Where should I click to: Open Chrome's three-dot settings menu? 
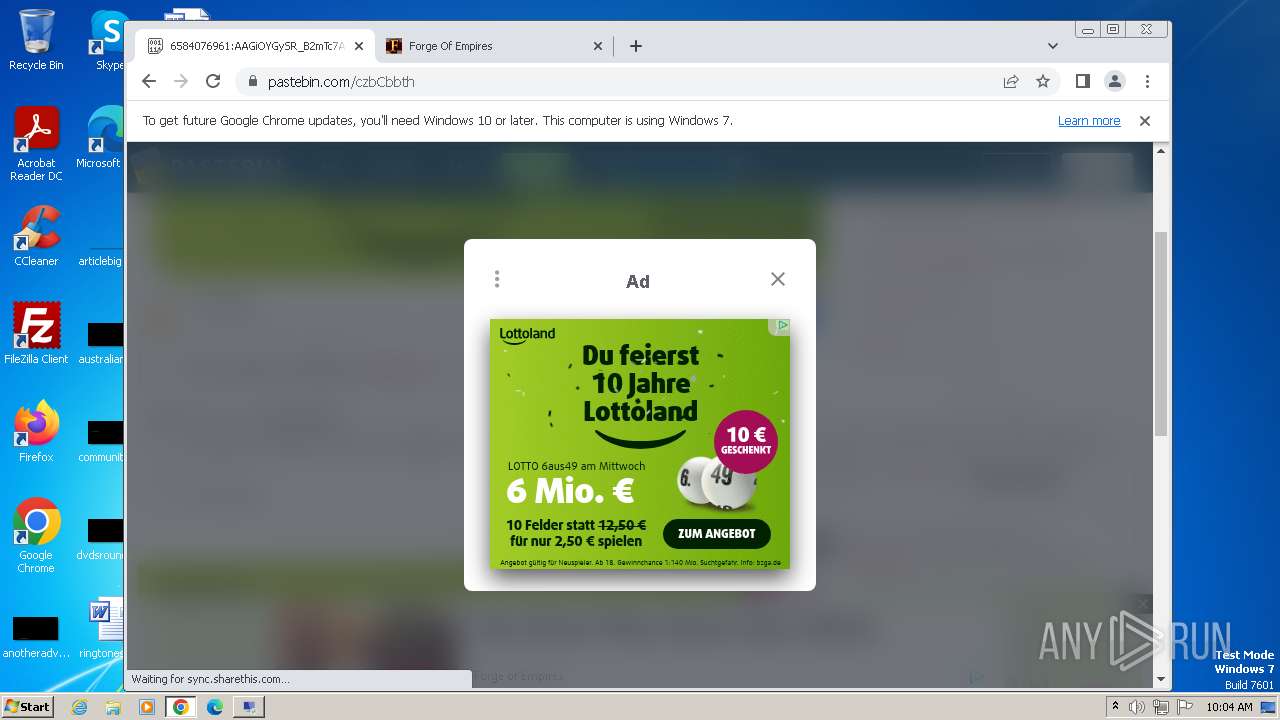coord(1147,81)
